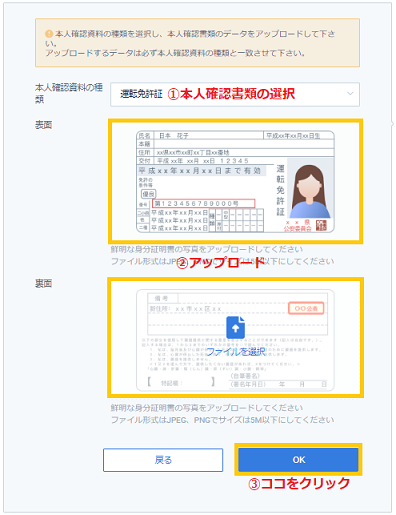Open the 本人確認資料の種類 dropdown

pos(235,94)
